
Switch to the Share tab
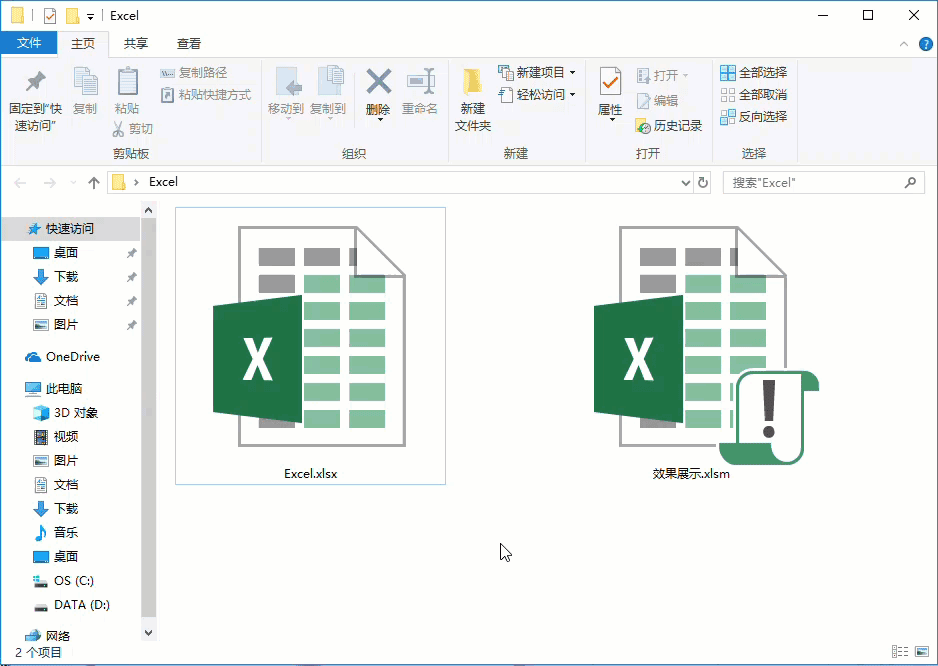tap(136, 43)
